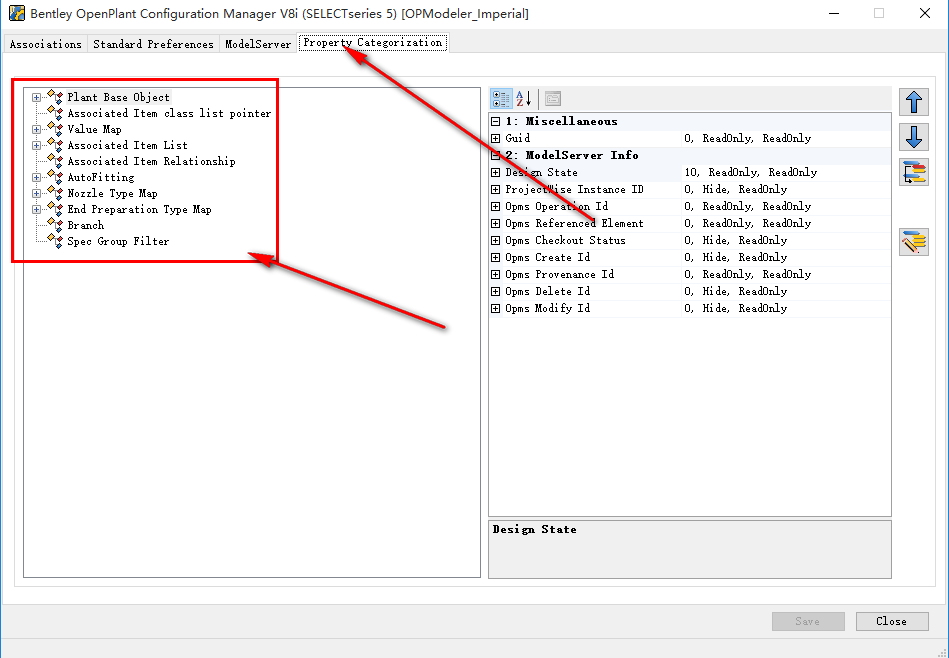Select the Nozzle Type Map item
The width and height of the screenshot is (949, 658).
[113, 193]
